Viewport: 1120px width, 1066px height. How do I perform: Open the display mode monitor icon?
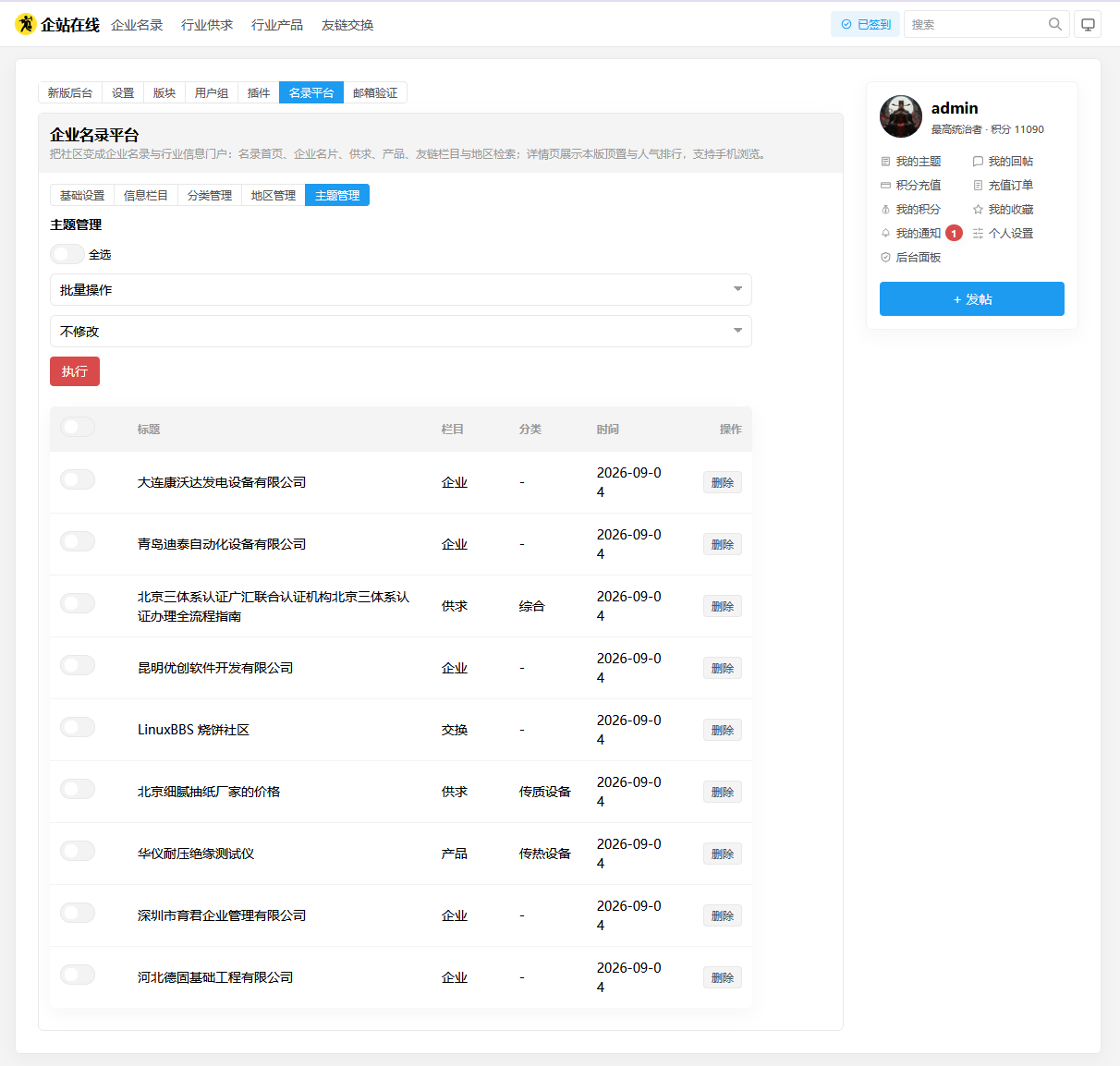tap(1088, 24)
